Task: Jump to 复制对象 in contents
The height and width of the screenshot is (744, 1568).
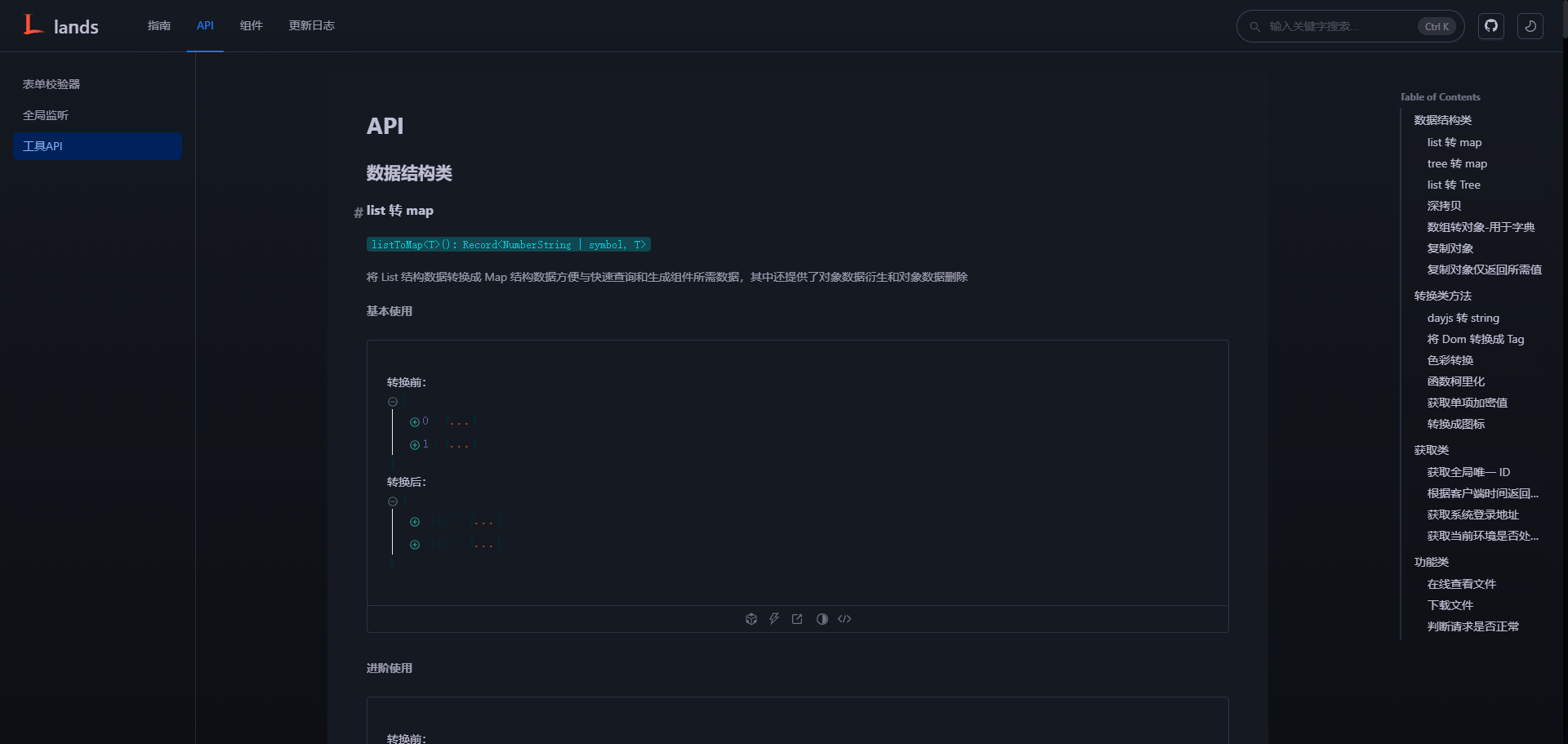Action: (x=1450, y=248)
